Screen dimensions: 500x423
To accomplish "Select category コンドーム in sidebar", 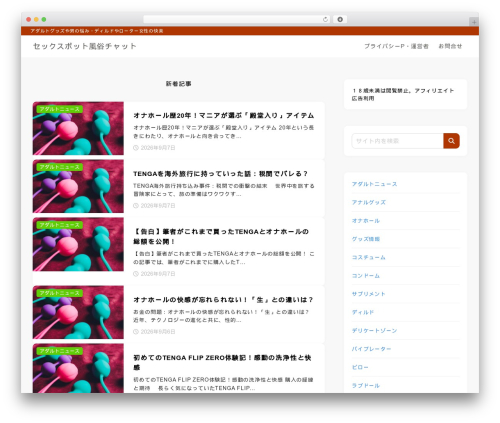I will coord(366,276).
